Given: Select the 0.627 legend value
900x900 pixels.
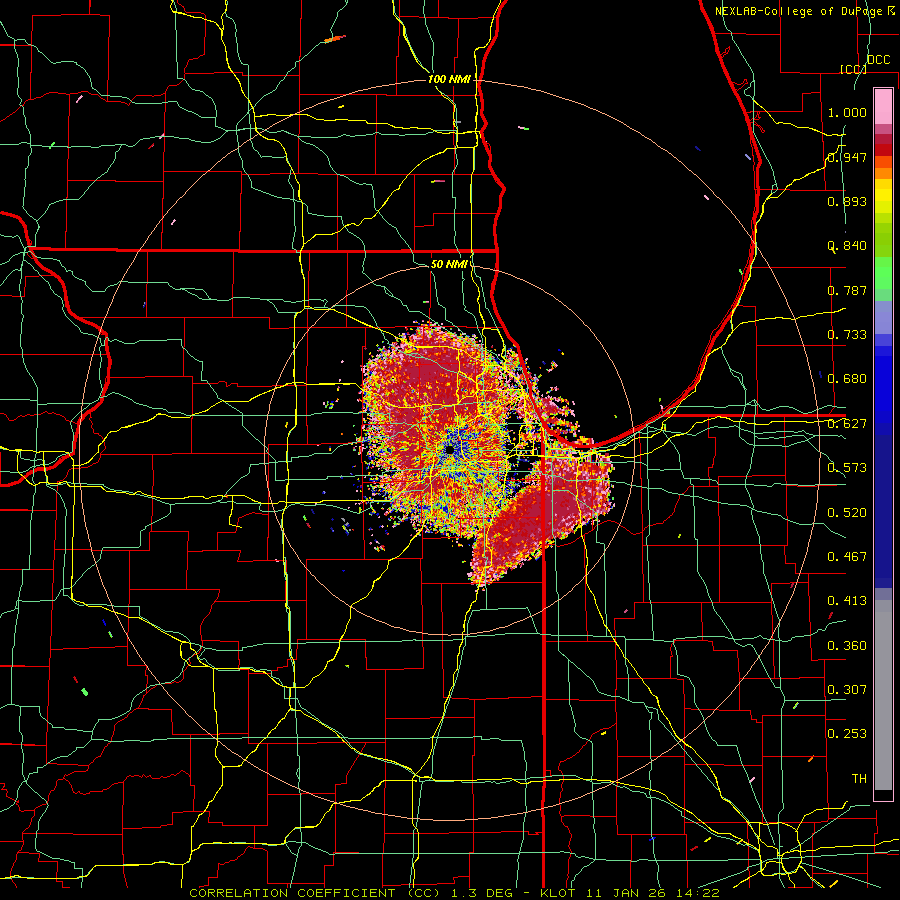Looking at the screenshot, I should pyautogui.click(x=847, y=424).
